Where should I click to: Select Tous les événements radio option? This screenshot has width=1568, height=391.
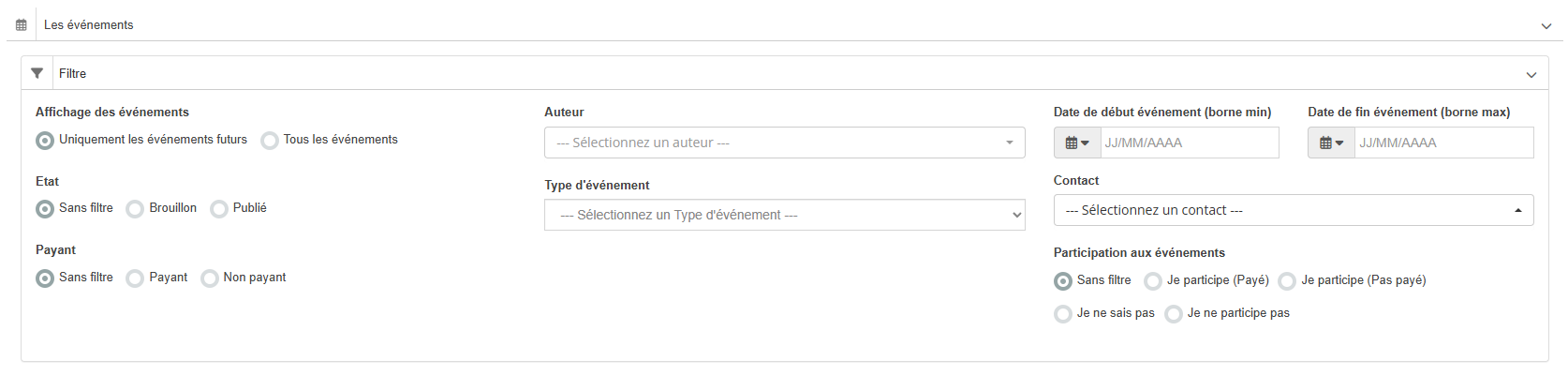tap(270, 141)
